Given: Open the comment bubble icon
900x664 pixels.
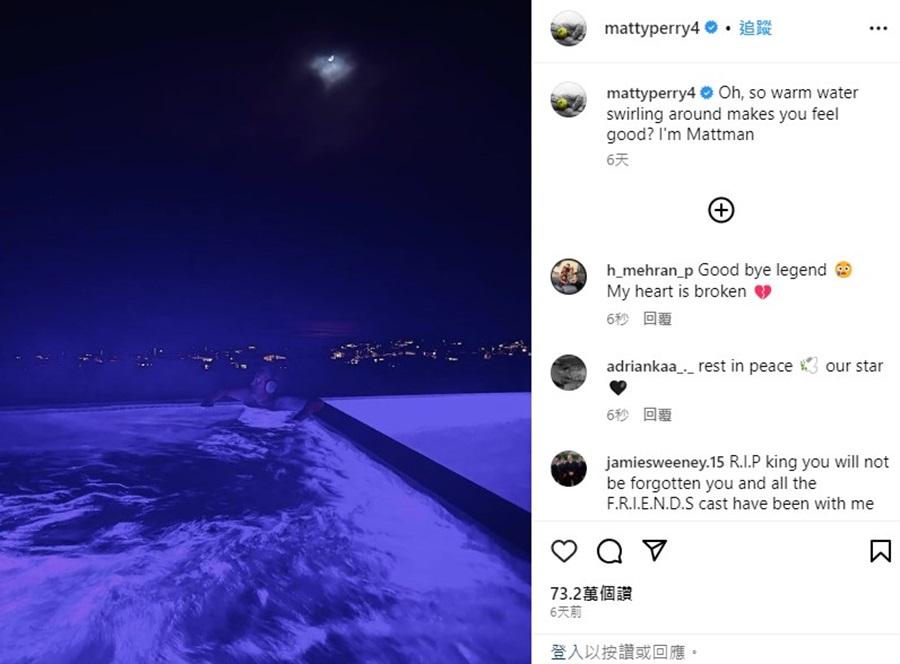Looking at the screenshot, I should tap(609, 551).
